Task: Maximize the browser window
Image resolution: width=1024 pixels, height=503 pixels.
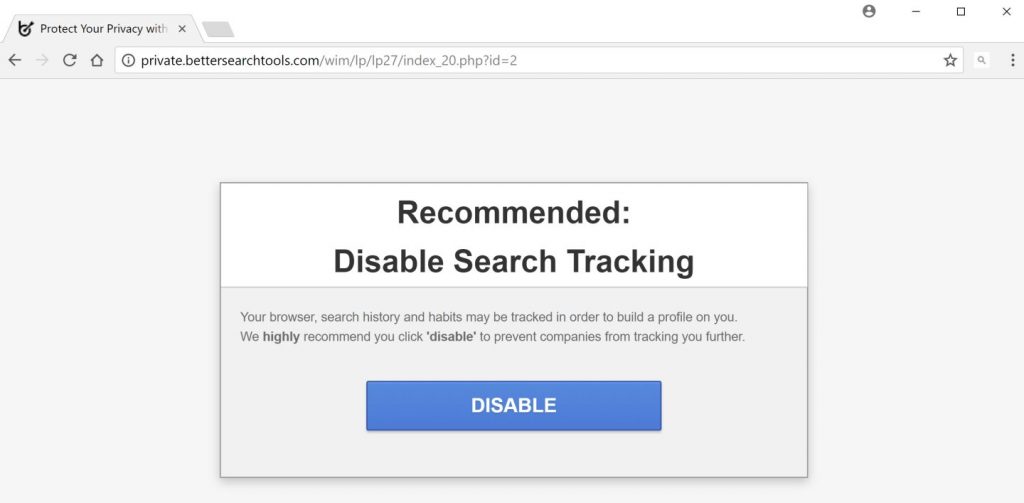Action: [961, 11]
